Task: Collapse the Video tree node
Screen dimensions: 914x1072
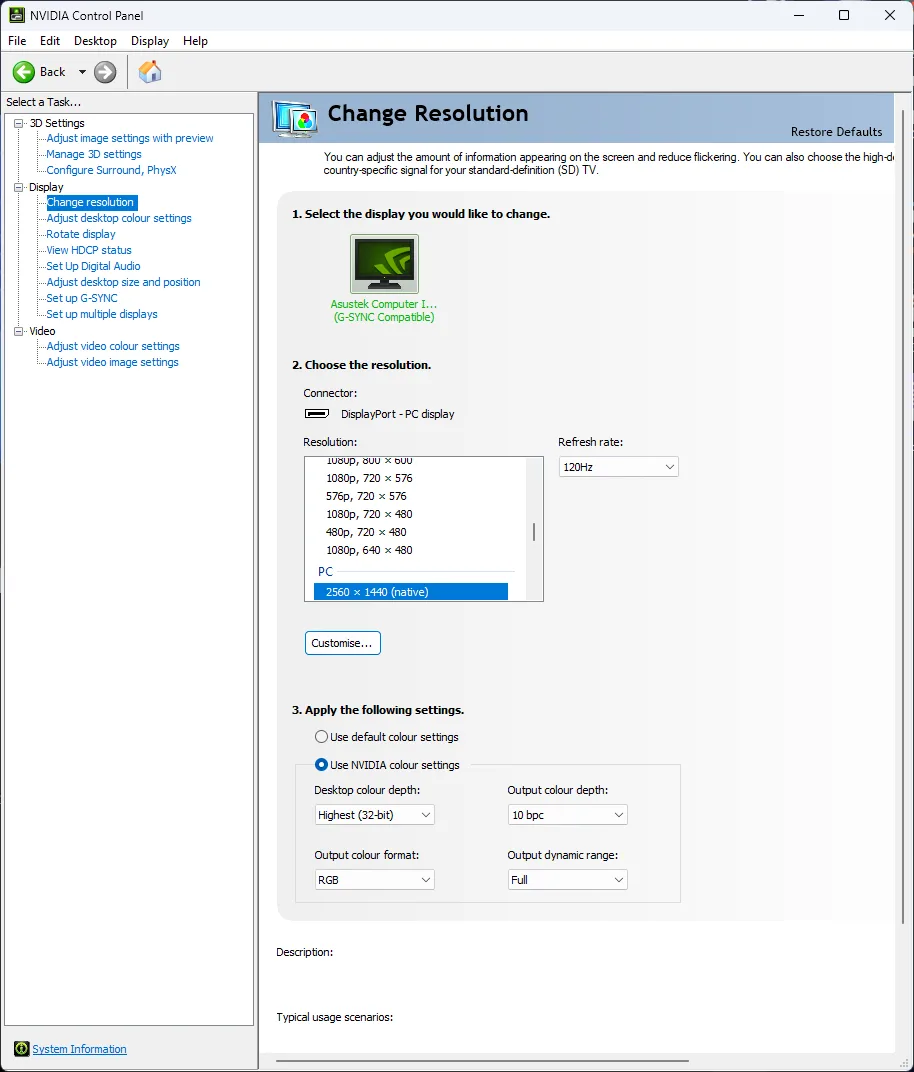Action: click(x=18, y=331)
